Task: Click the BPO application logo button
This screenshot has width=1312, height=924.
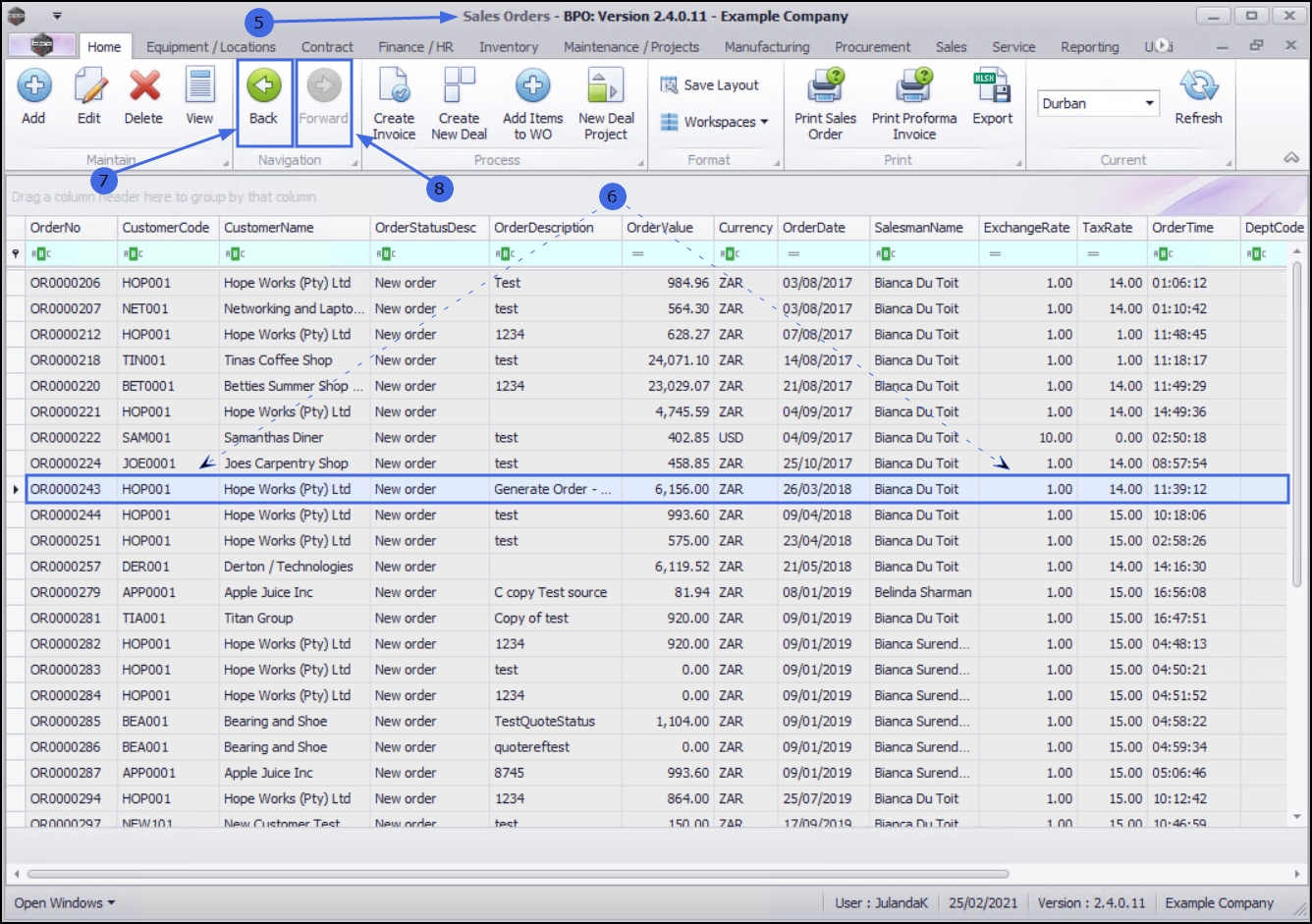Action: tap(41, 46)
